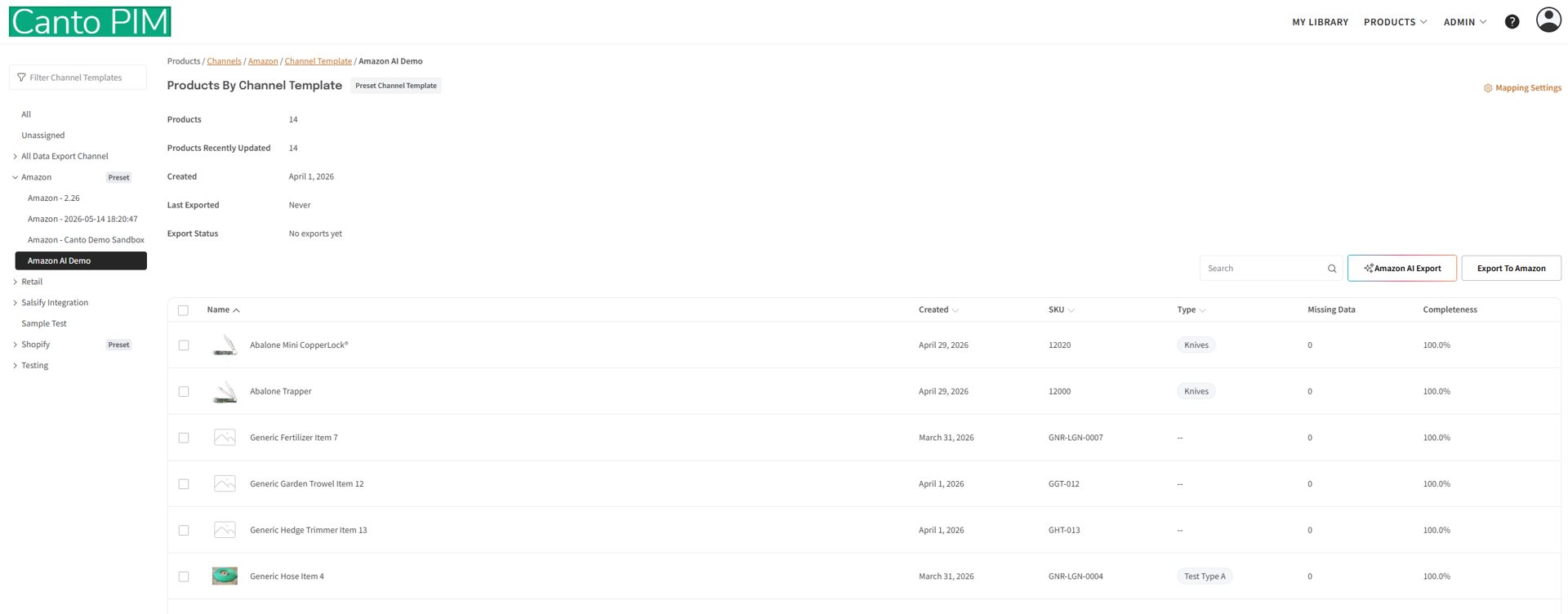The height and width of the screenshot is (614, 1568).
Task: Click SKU GGT-012 cell
Action: pos(1063,484)
